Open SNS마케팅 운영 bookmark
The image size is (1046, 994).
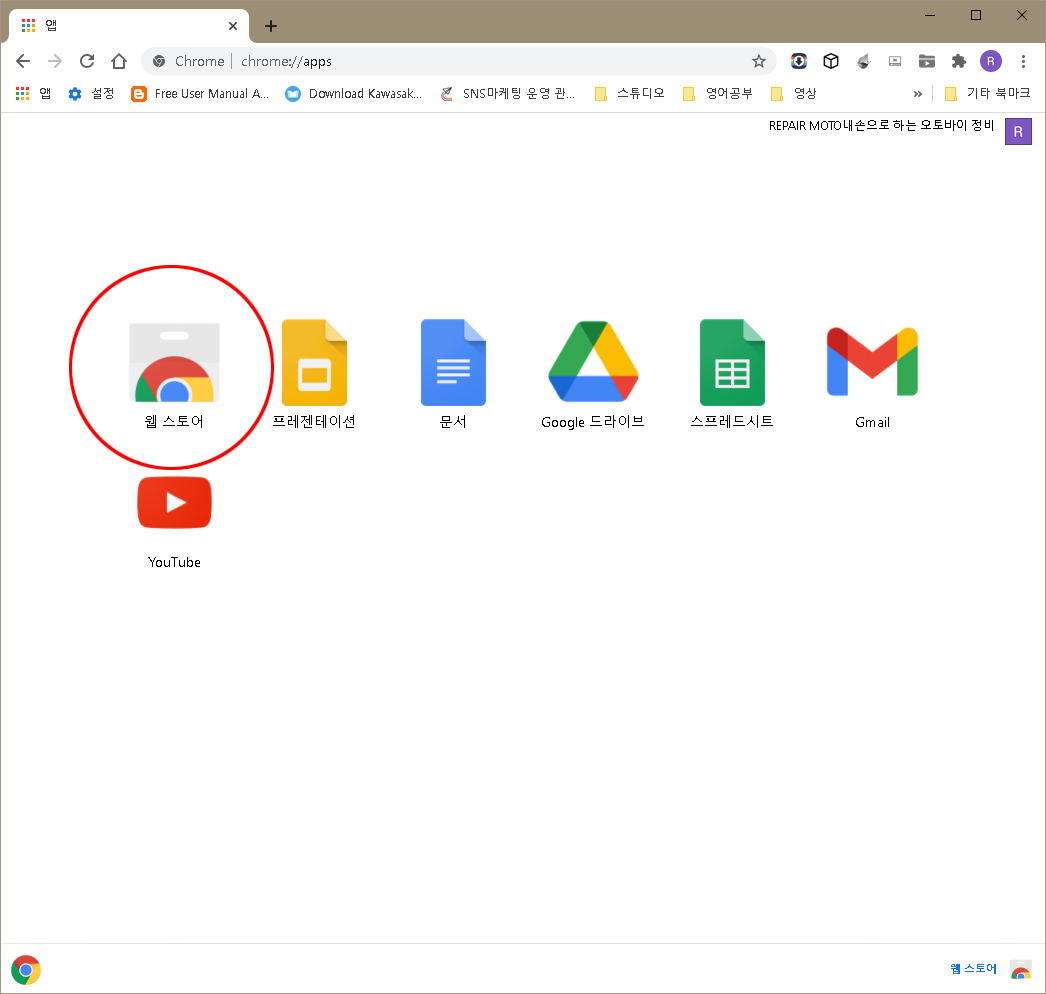pyautogui.click(x=508, y=93)
